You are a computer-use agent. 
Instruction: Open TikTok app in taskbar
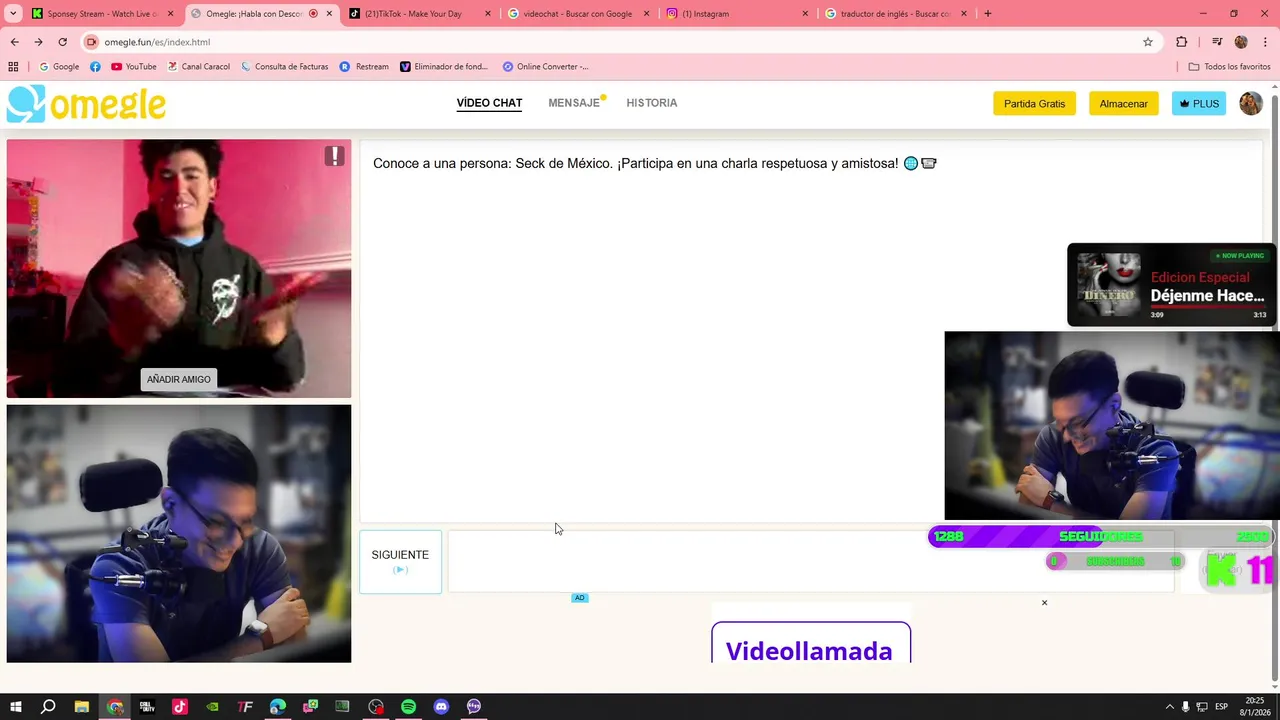click(x=180, y=707)
